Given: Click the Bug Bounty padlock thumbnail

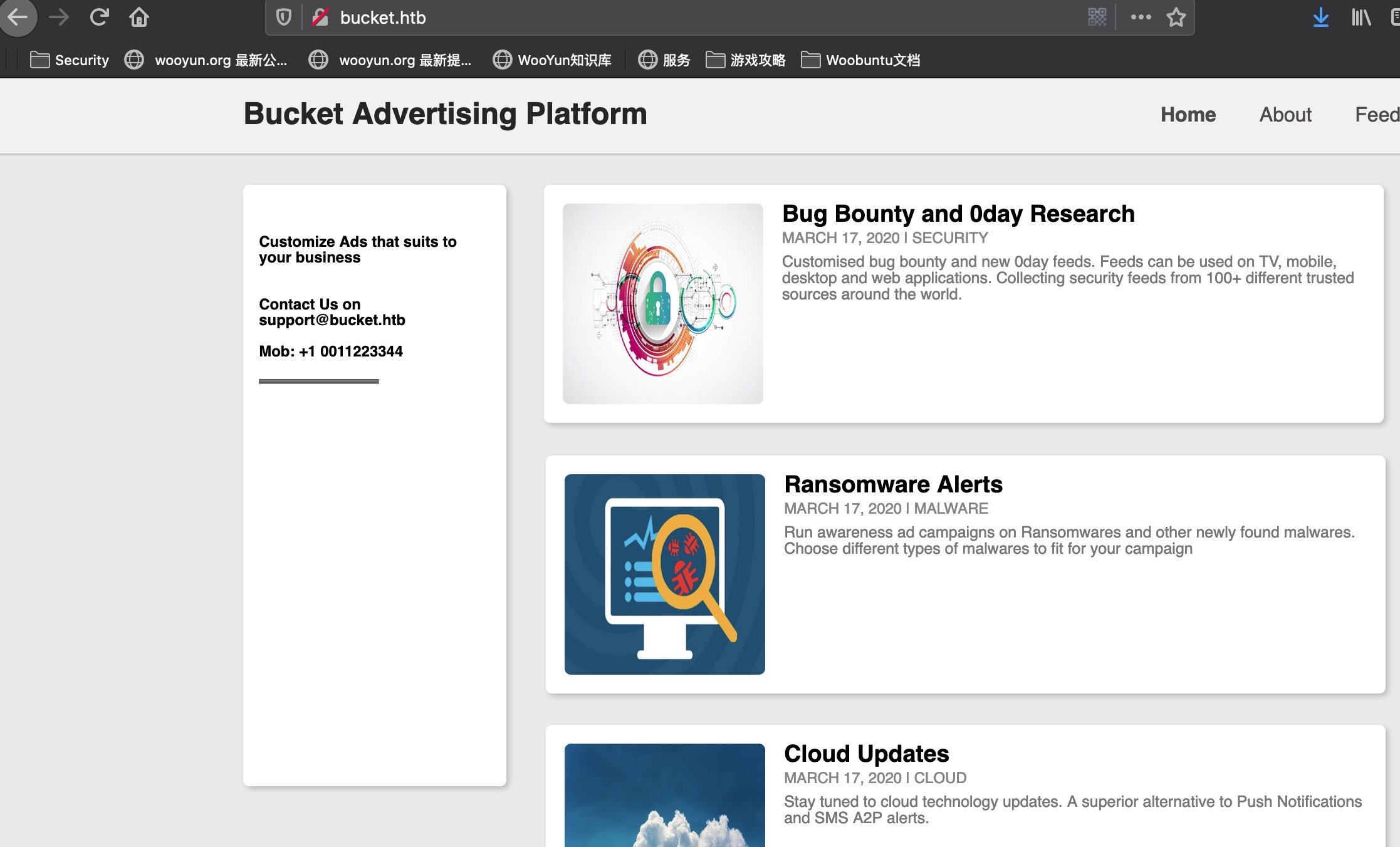Looking at the screenshot, I should (x=662, y=303).
